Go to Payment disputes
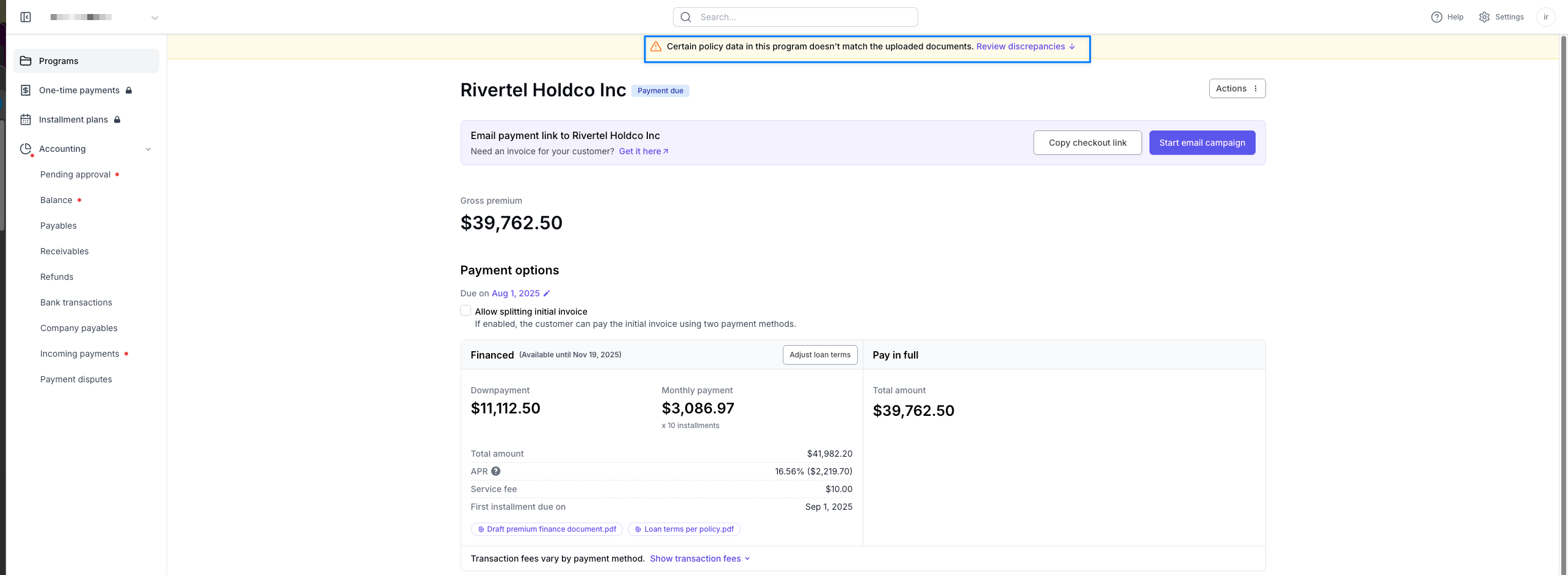The width and height of the screenshot is (1568, 575). [x=76, y=379]
